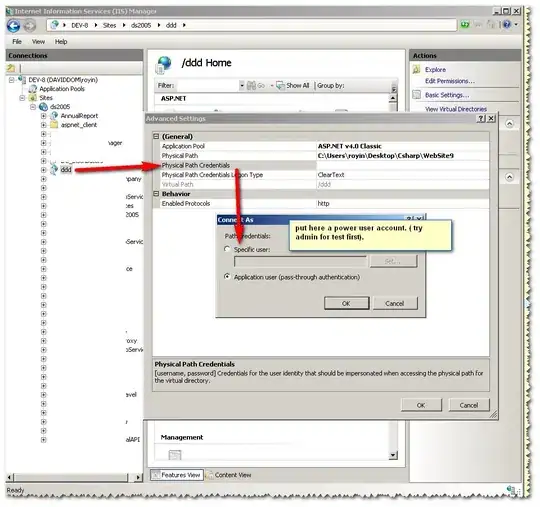The width and height of the screenshot is (540, 507).
Task: Click the /ddd Home globe icon
Action: point(164,65)
